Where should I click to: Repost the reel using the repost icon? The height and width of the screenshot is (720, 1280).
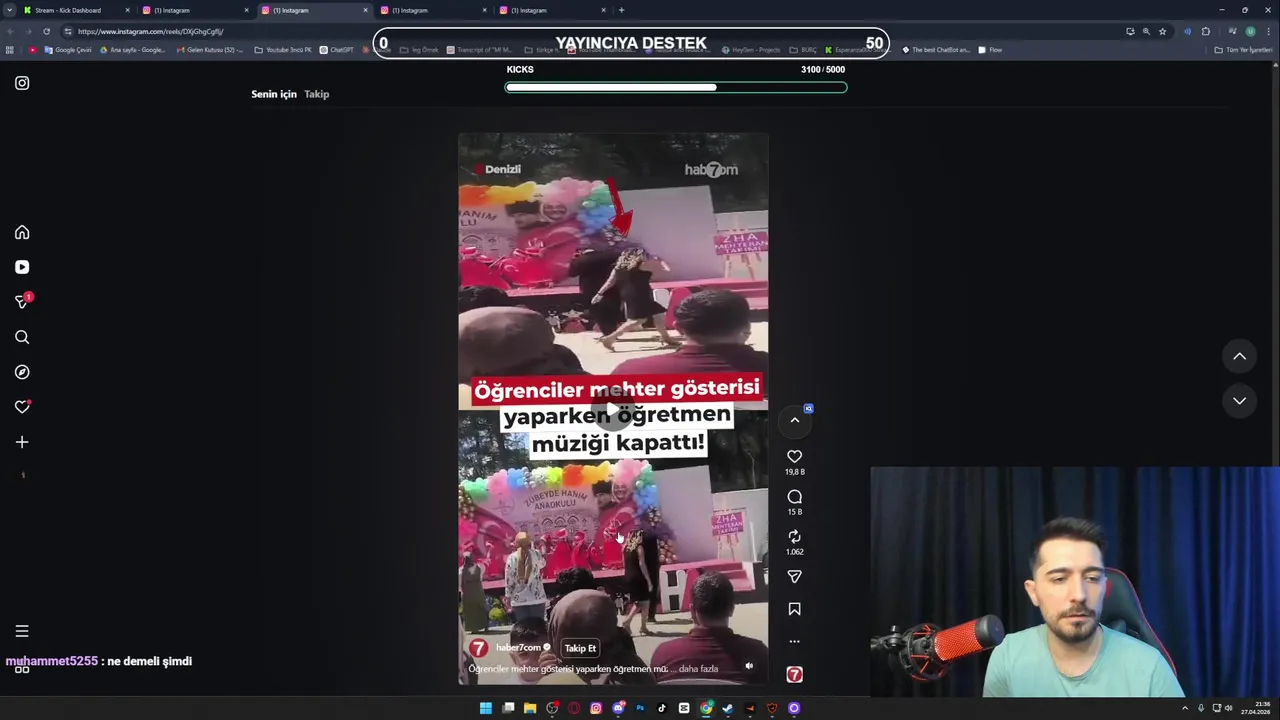794,537
